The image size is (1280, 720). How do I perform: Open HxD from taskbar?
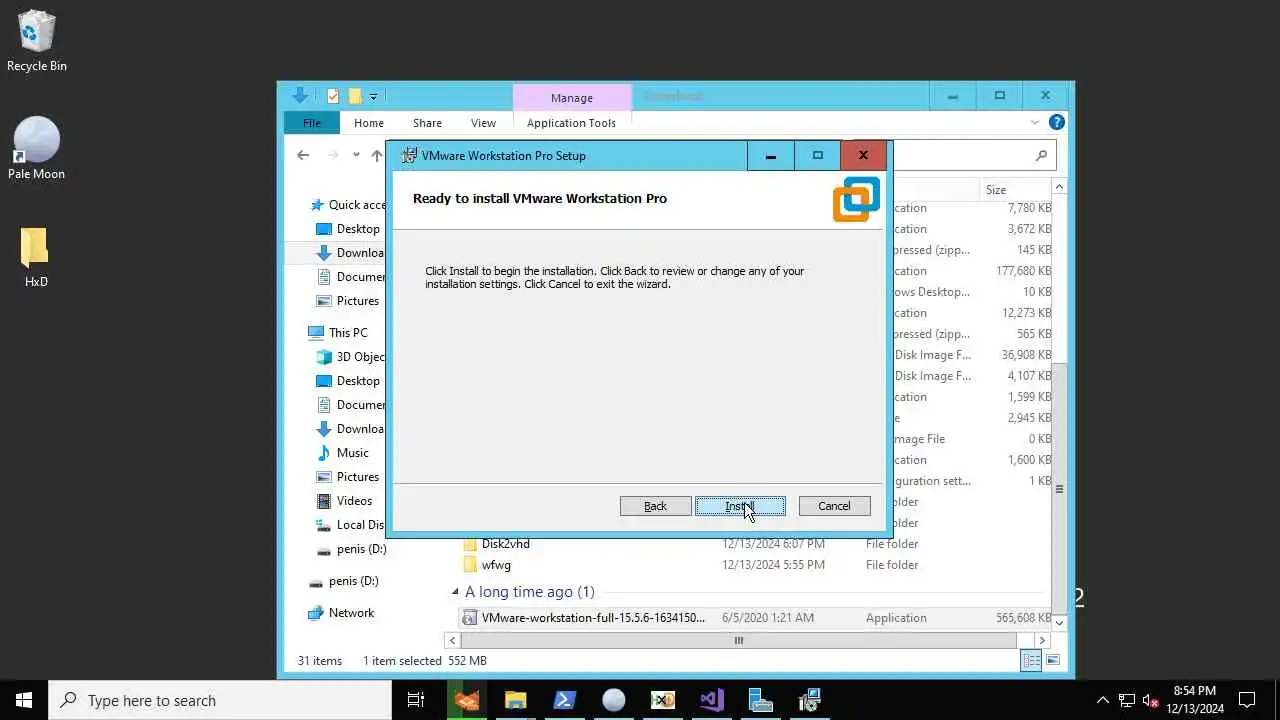tap(663, 700)
